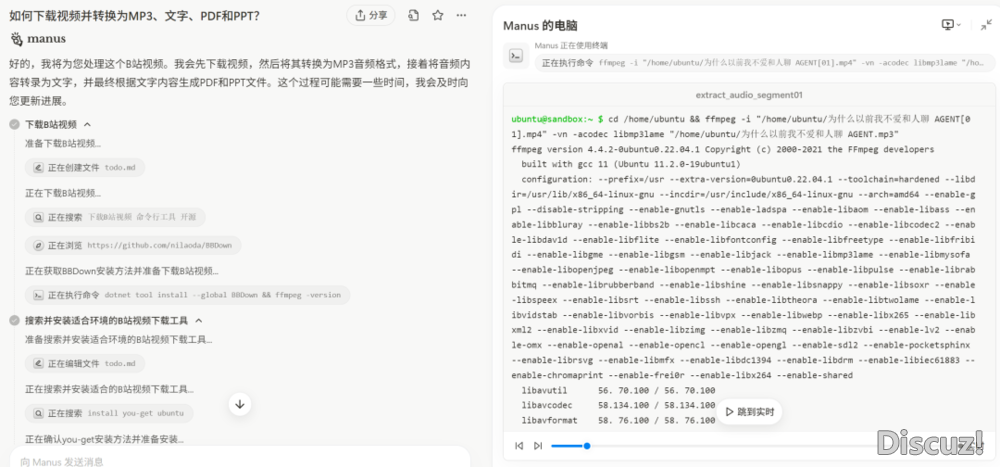Click the terminal icon beside Manus 正在使用终端
This screenshot has width=1000, height=467.
click(x=515, y=56)
